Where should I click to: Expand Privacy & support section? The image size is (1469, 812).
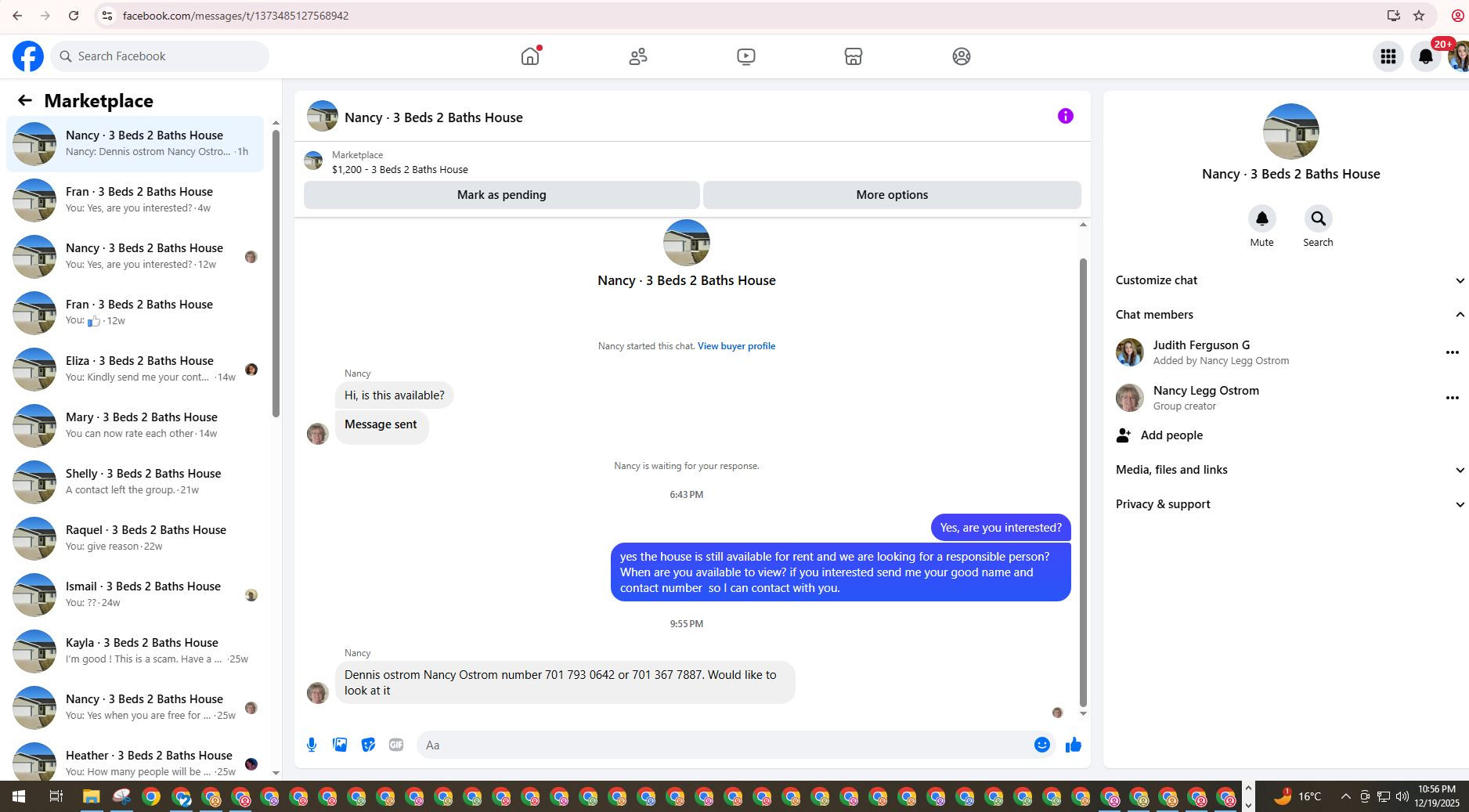coord(1289,504)
